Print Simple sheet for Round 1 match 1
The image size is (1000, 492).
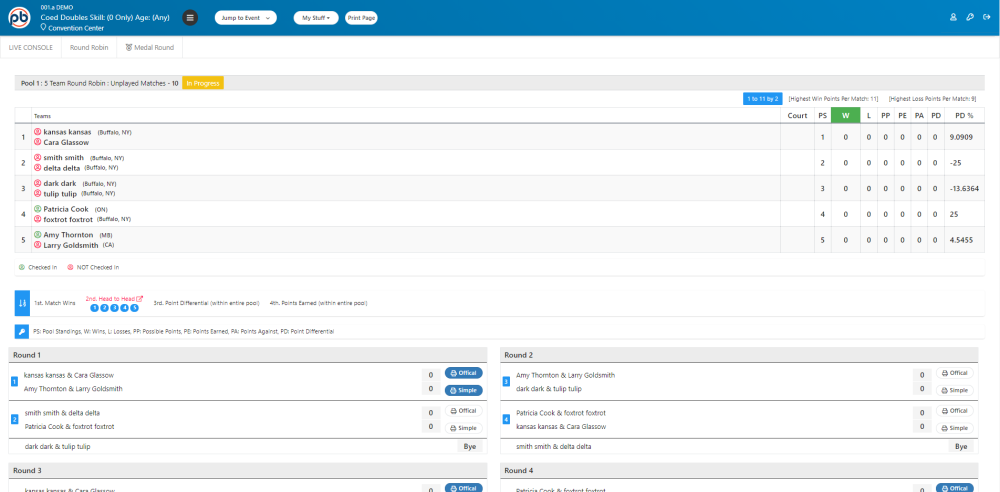pyautogui.click(x=464, y=390)
